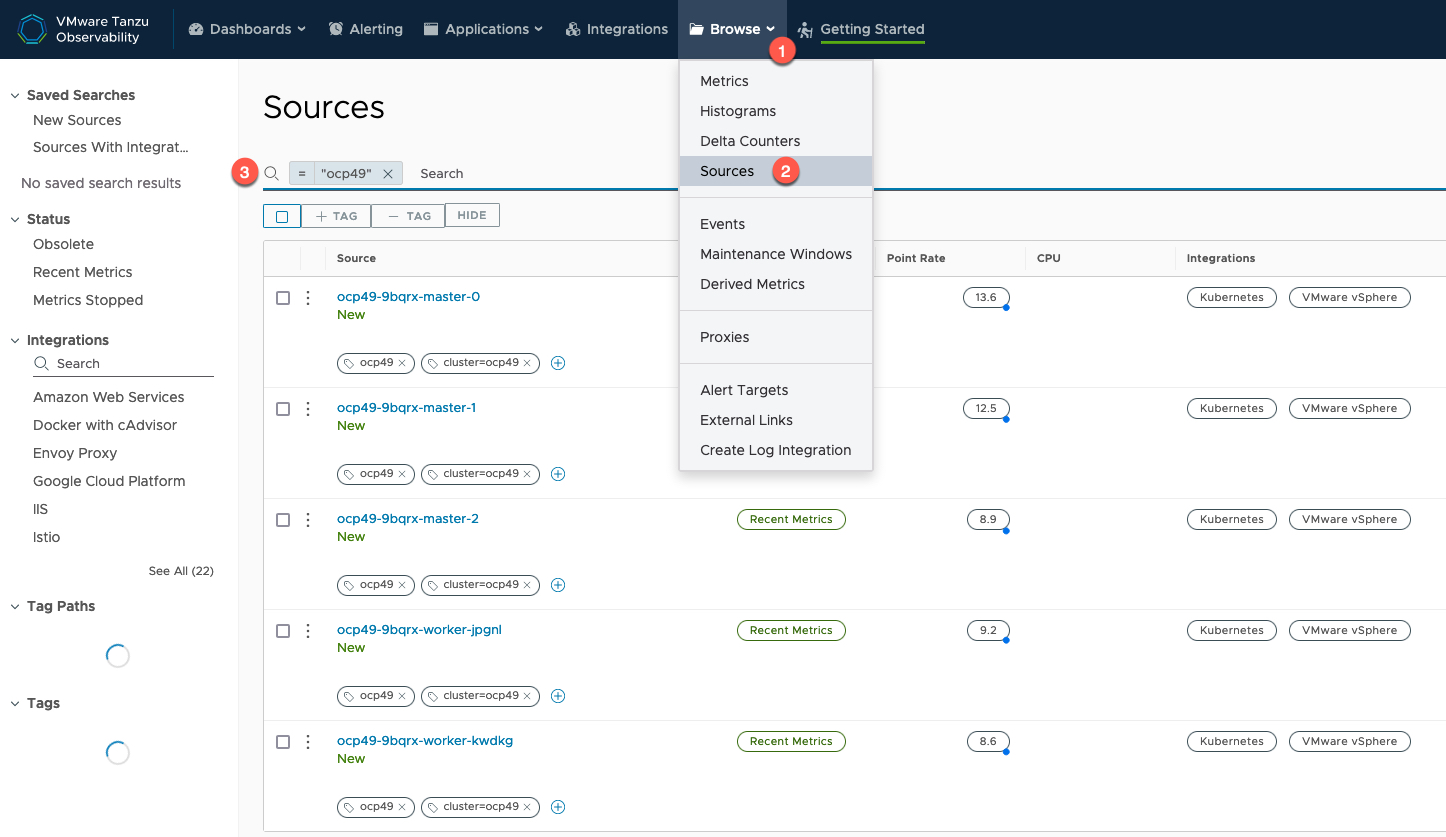
Task: Filter by Metrics Stopped status
Action: tap(88, 300)
